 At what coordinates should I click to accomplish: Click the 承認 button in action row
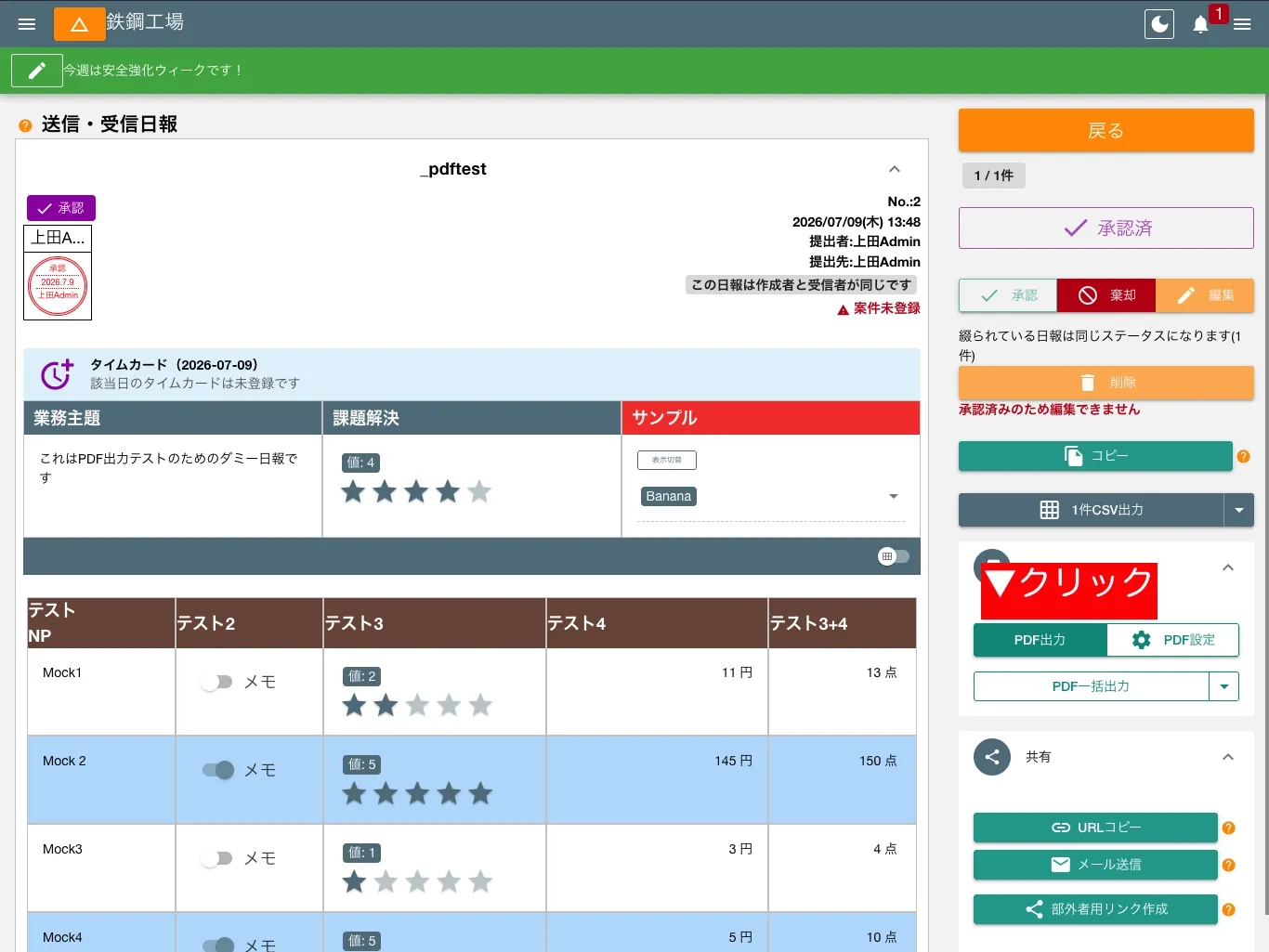[x=1008, y=295]
